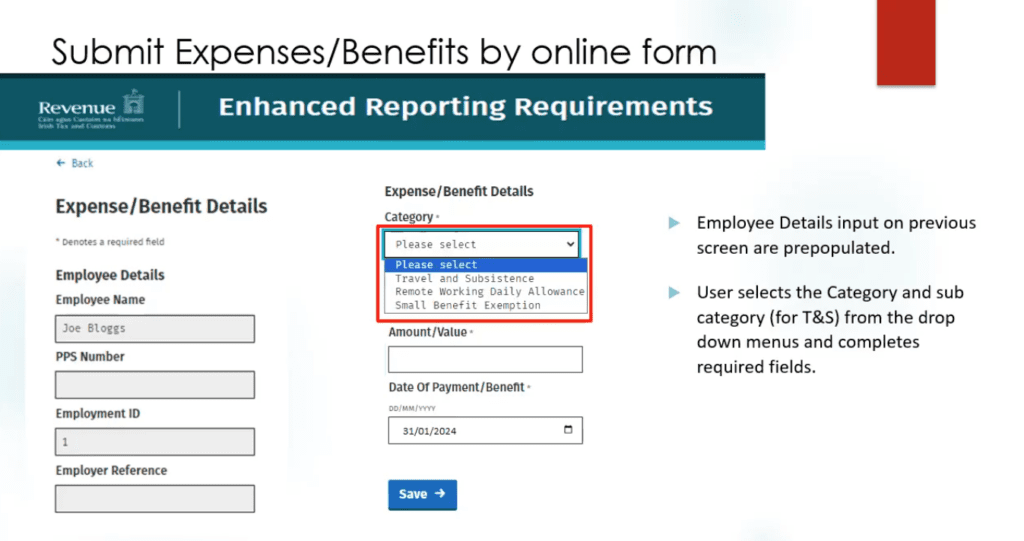Click into the Amount/Value field
This screenshot has width=1024, height=541.
pos(485,360)
